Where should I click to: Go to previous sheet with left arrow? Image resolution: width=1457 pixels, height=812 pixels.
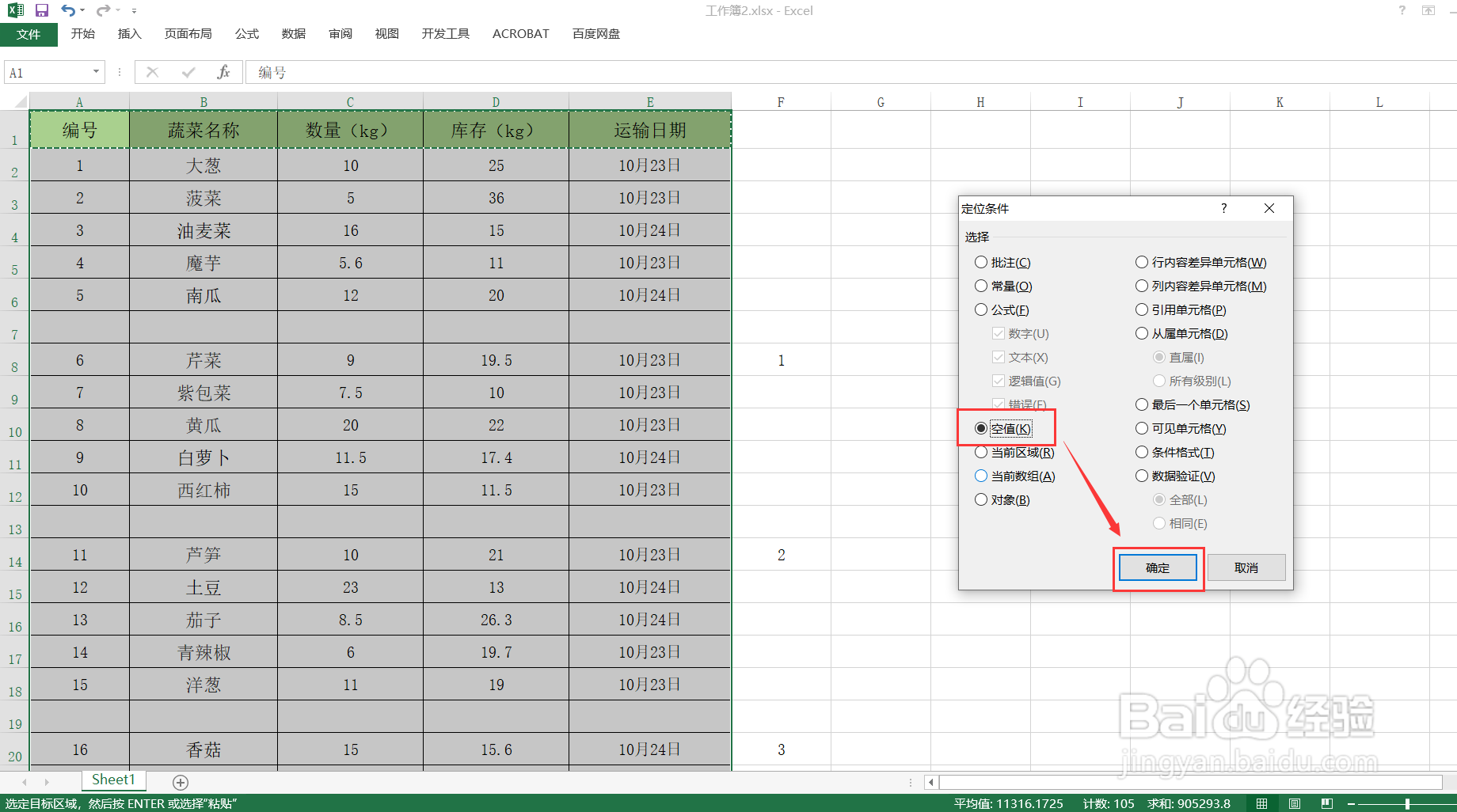(25, 782)
